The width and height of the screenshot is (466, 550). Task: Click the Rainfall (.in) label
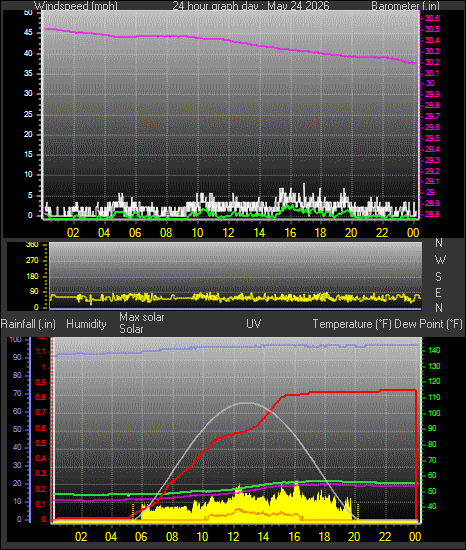(x=28, y=324)
